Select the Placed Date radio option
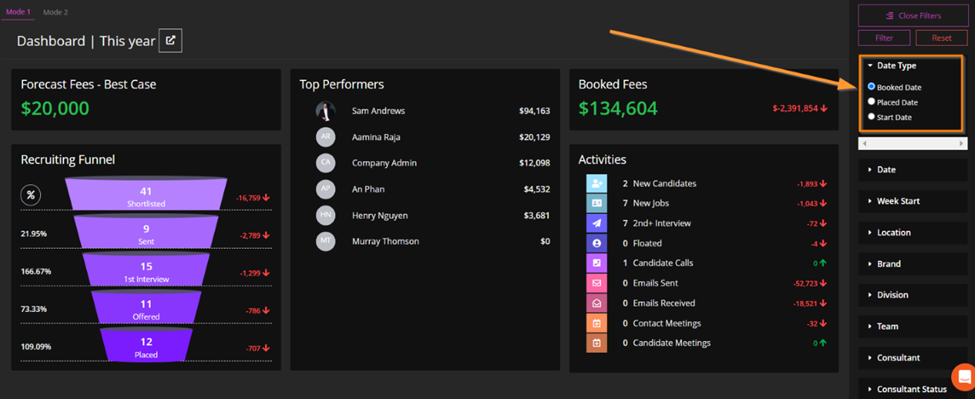 coord(871,102)
